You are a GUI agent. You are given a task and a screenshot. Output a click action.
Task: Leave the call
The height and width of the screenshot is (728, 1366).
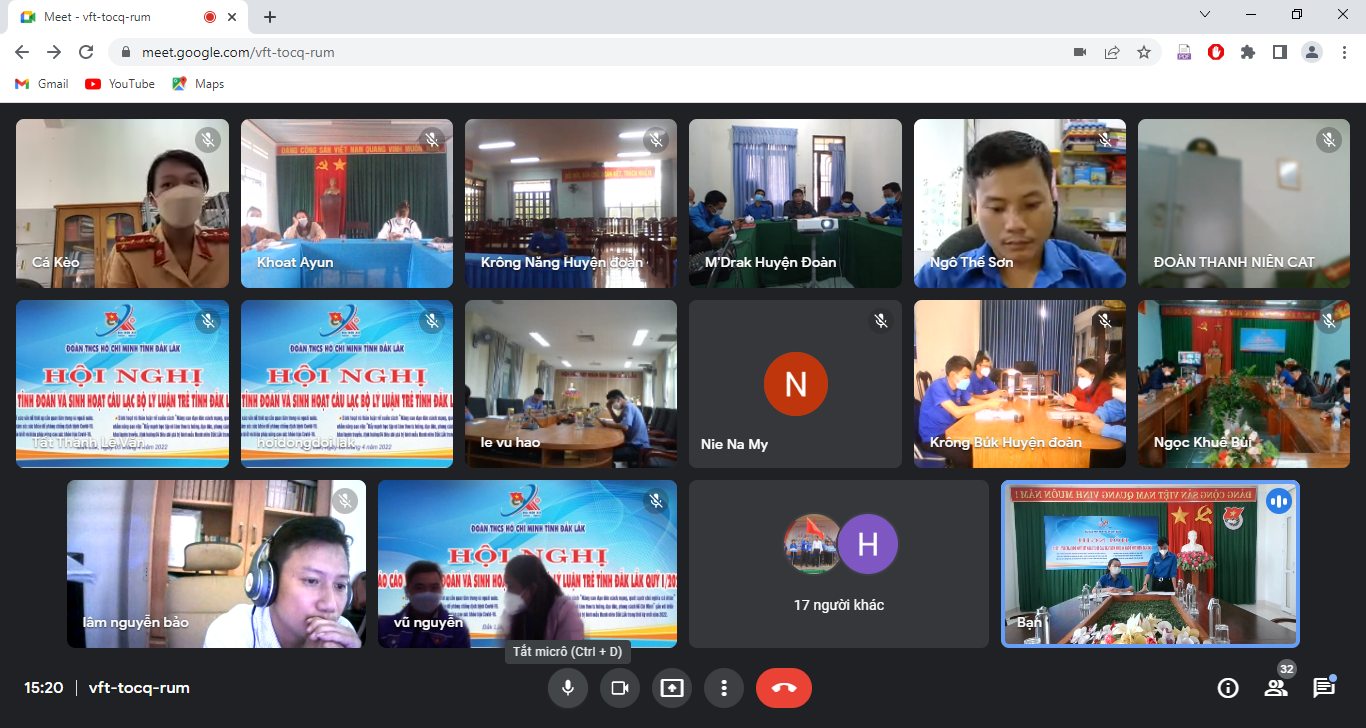pos(784,687)
